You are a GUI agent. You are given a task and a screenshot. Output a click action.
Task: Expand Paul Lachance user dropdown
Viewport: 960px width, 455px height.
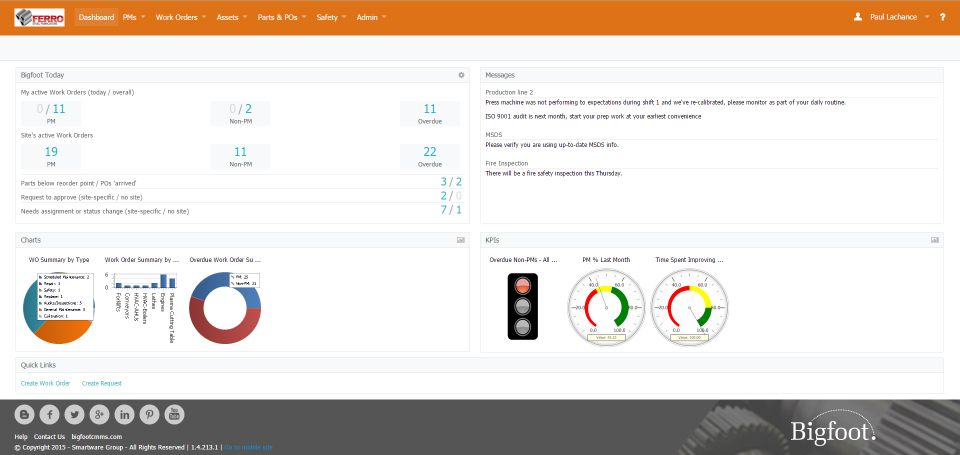pos(899,17)
